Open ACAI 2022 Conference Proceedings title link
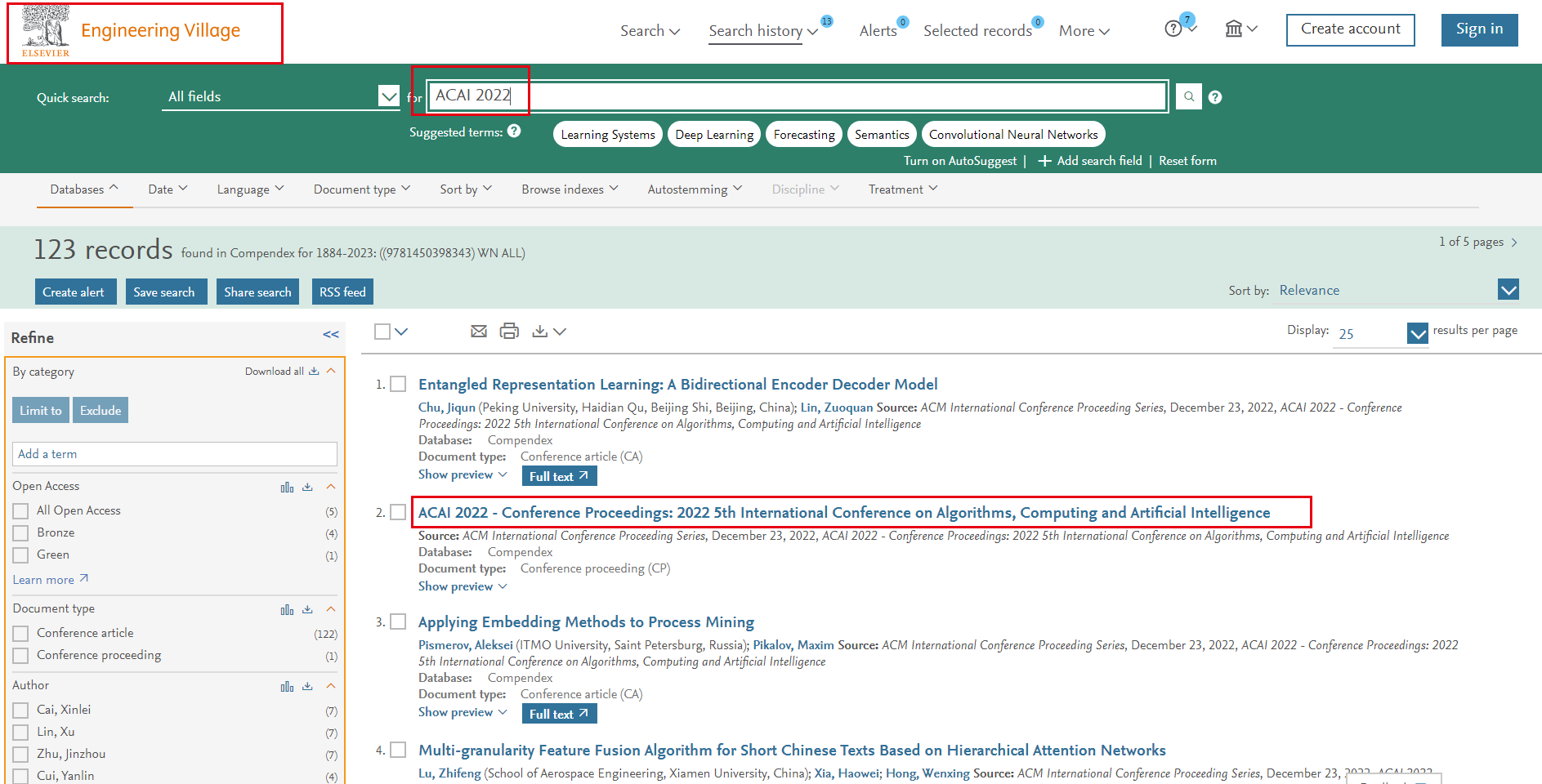1542x784 pixels. pos(844,513)
